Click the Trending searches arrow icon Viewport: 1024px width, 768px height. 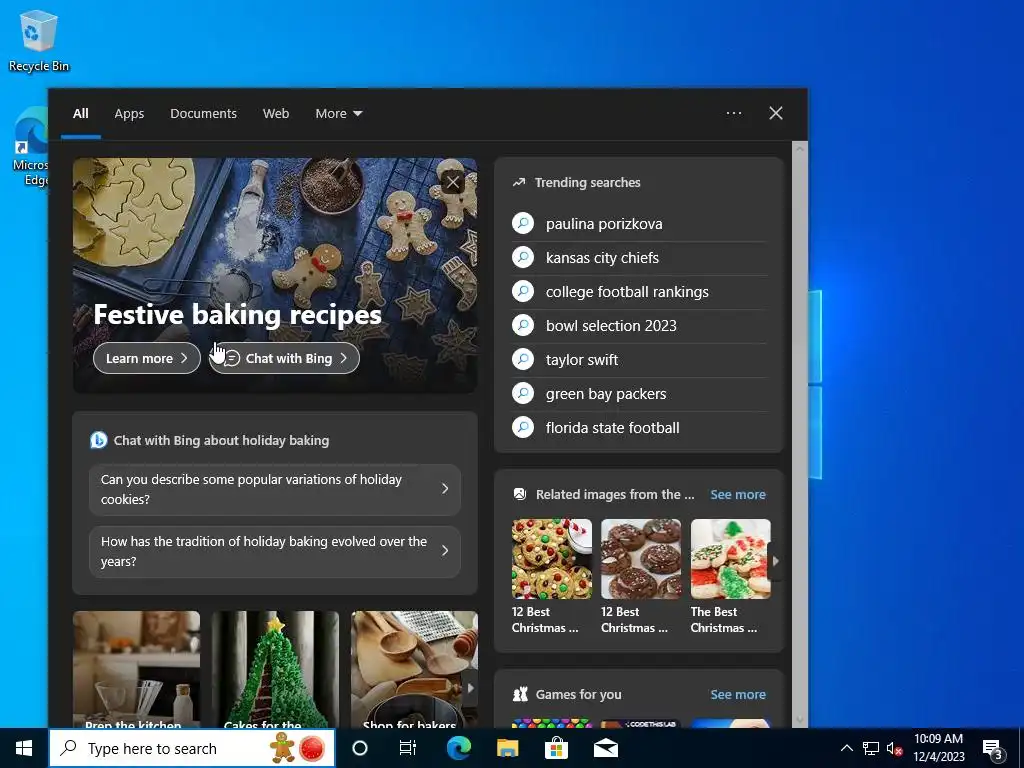[x=519, y=183]
